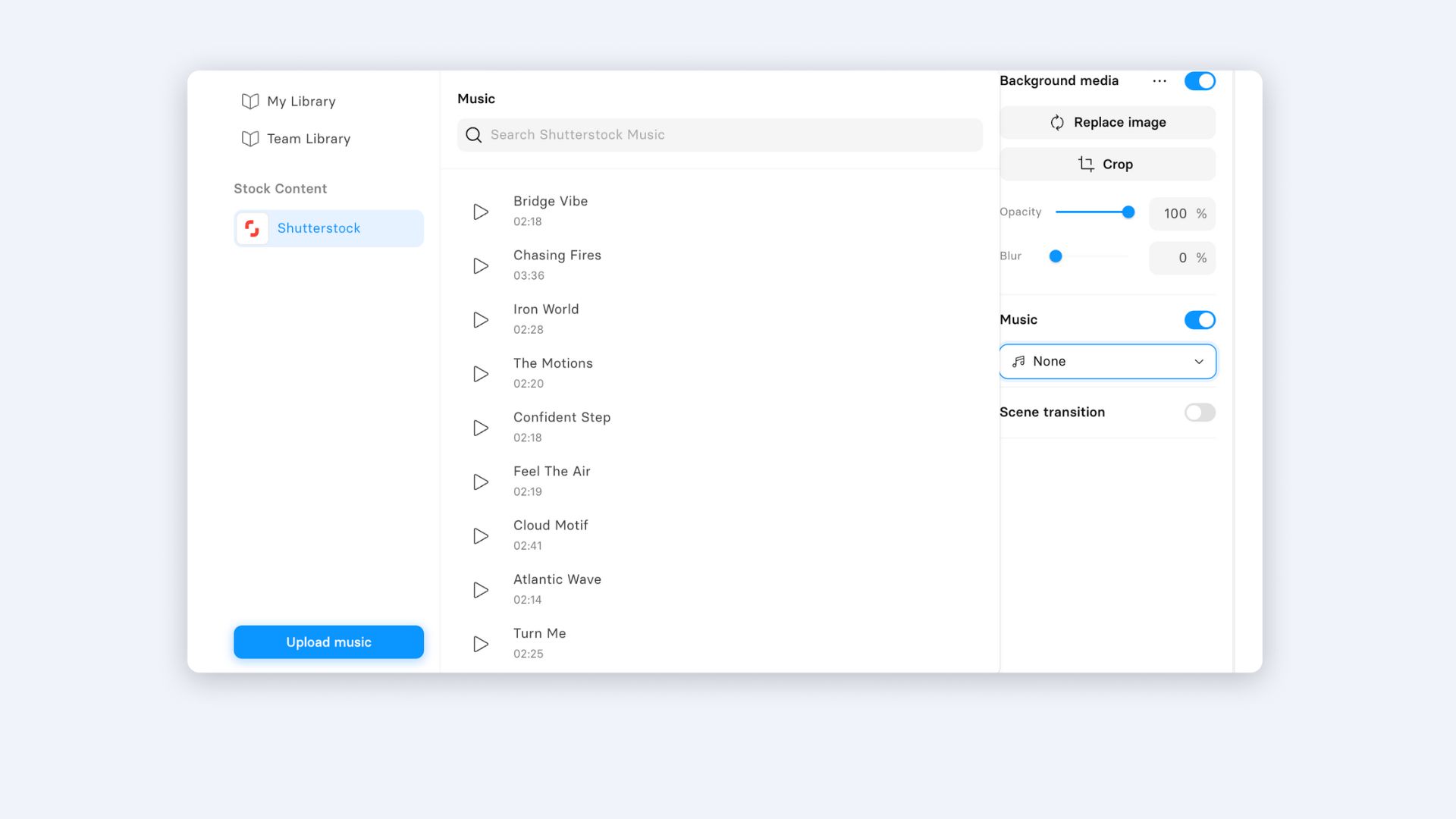Click the chevron arrow in music selector
Screen dimensions: 1456x819
click(x=1199, y=362)
